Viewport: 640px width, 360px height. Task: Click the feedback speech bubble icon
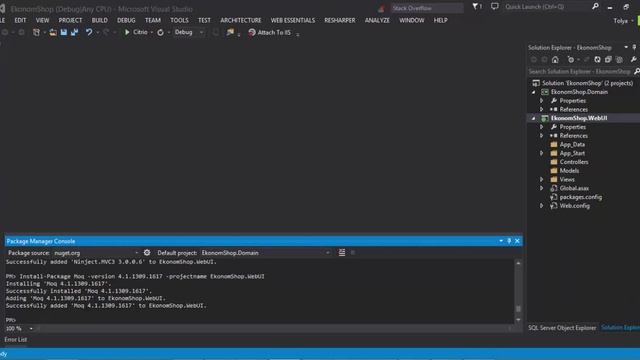click(495, 7)
